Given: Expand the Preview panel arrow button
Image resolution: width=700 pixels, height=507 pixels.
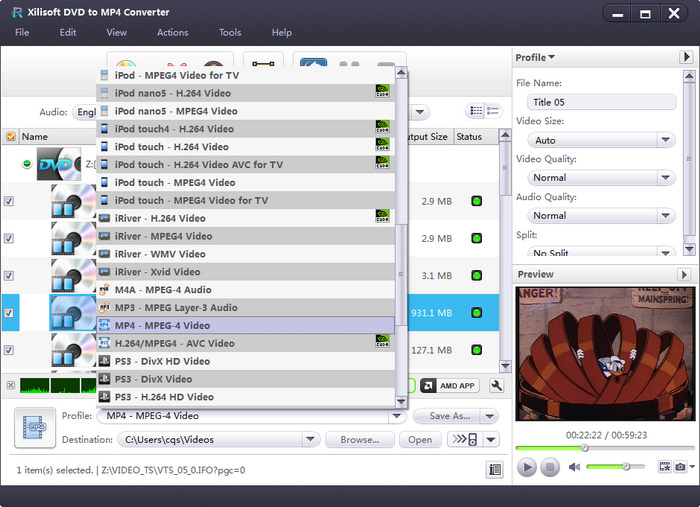Looking at the screenshot, I should pyautogui.click(x=683, y=274).
